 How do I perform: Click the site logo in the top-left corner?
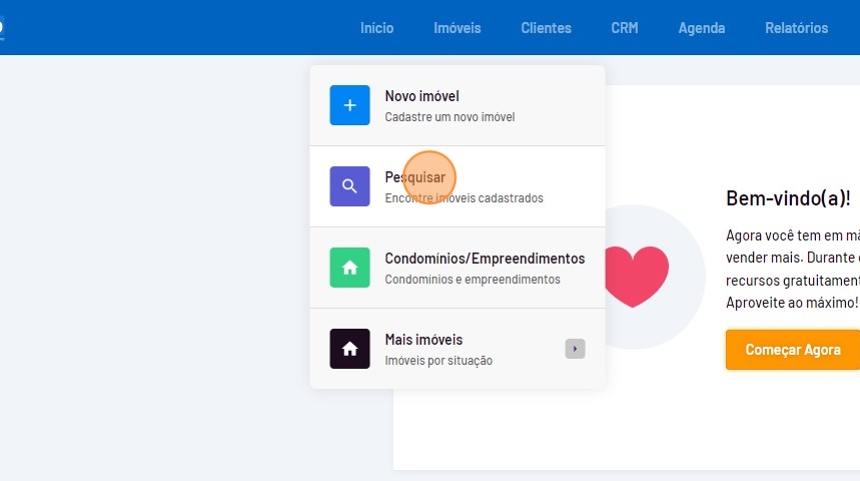coord(2,28)
